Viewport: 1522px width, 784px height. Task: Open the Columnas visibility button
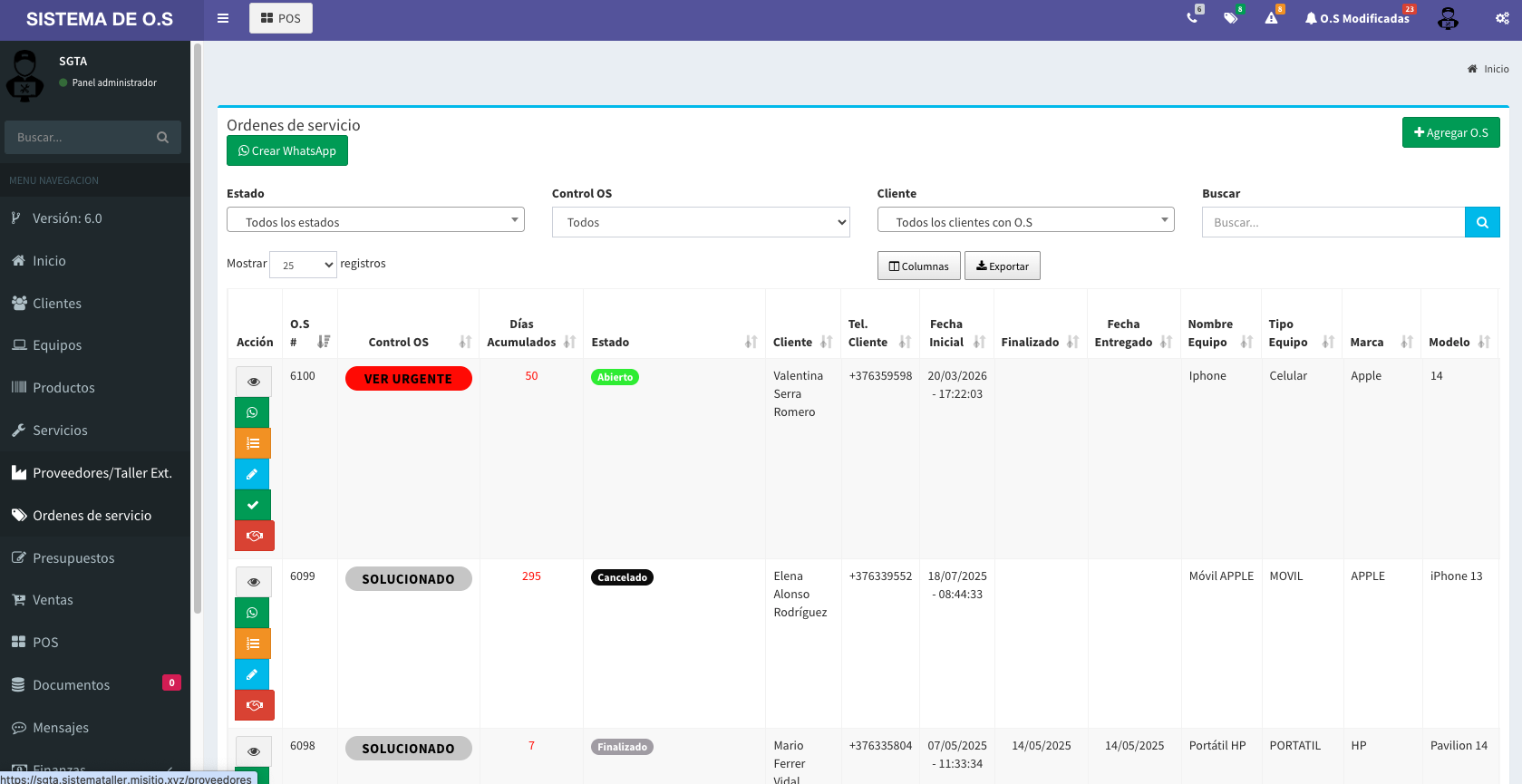click(x=919, y=266)
